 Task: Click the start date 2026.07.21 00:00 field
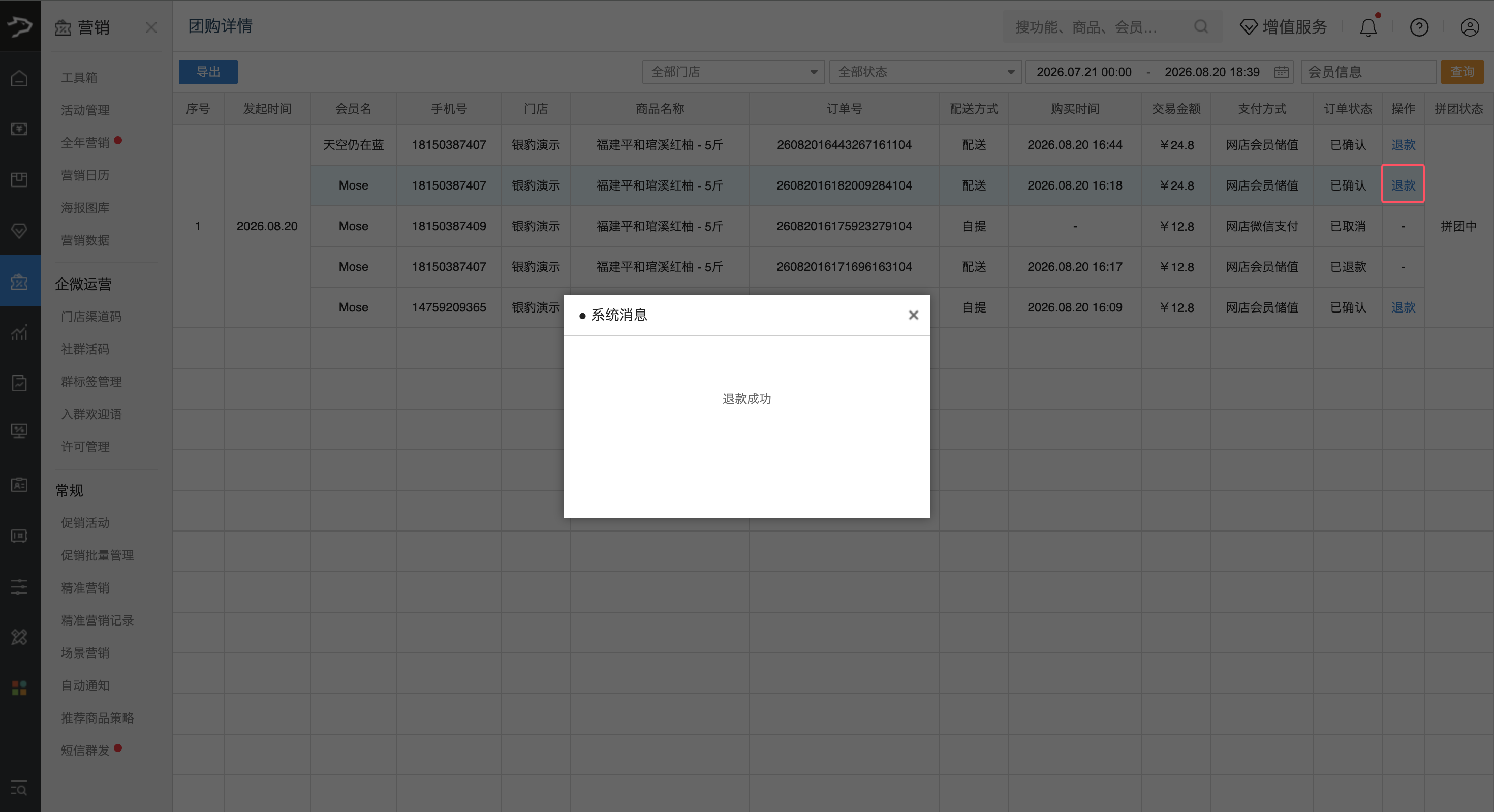coord(1084,72)
